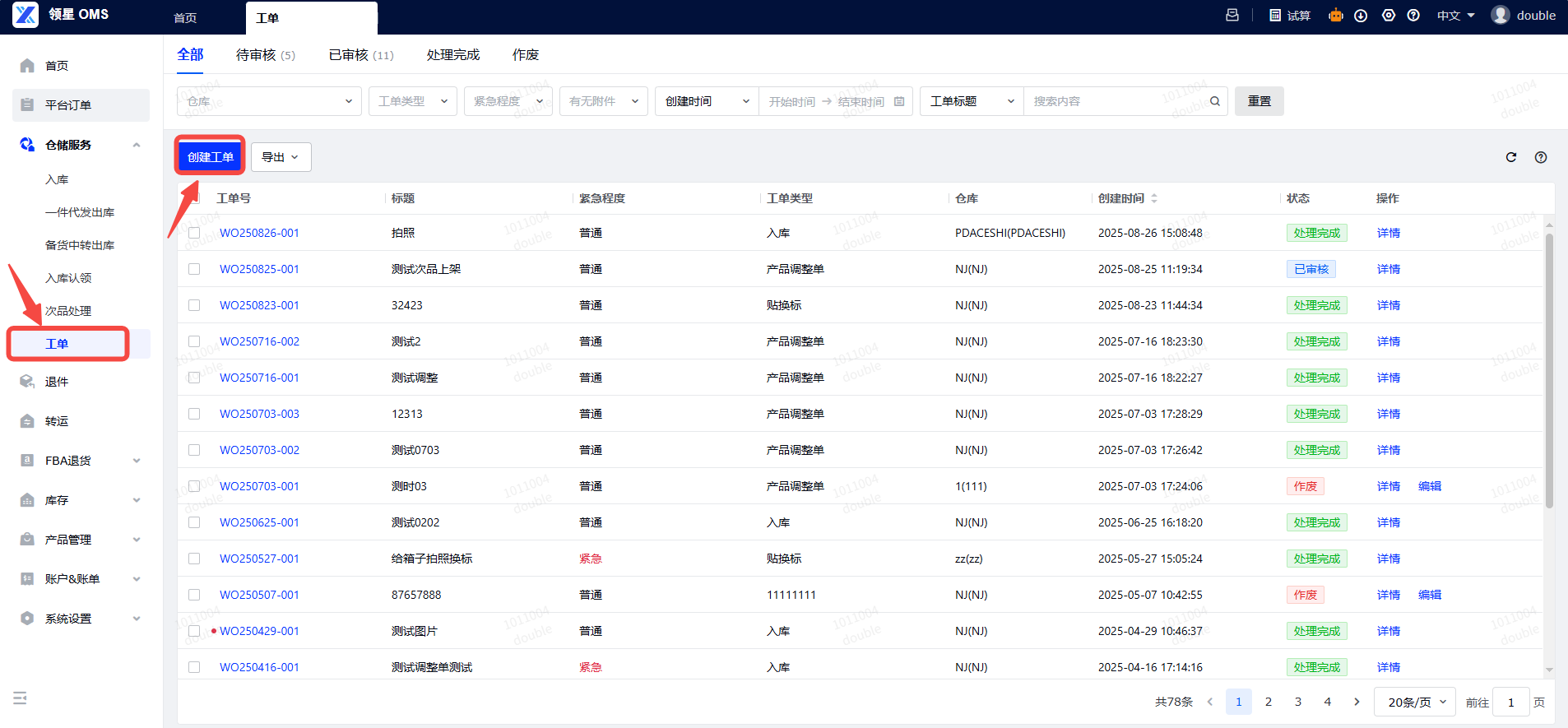1568x728 pixels.
Task: Open the 导出 export dropdown
Action: (x=281, y=157)
